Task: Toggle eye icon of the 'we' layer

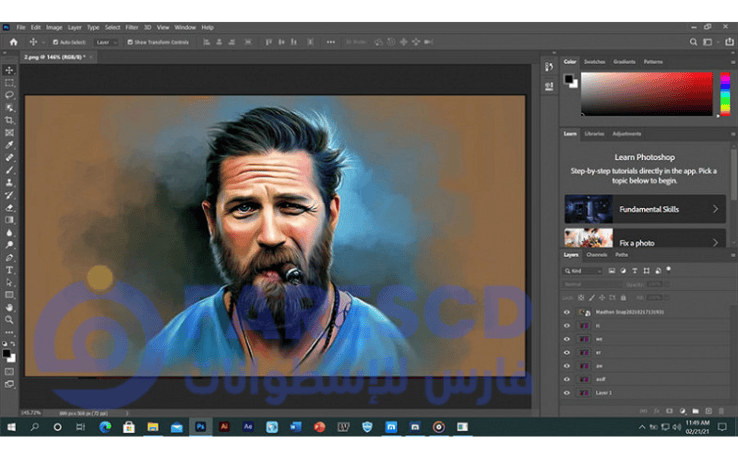Action: pyautogui.click(x=567, y=339)
